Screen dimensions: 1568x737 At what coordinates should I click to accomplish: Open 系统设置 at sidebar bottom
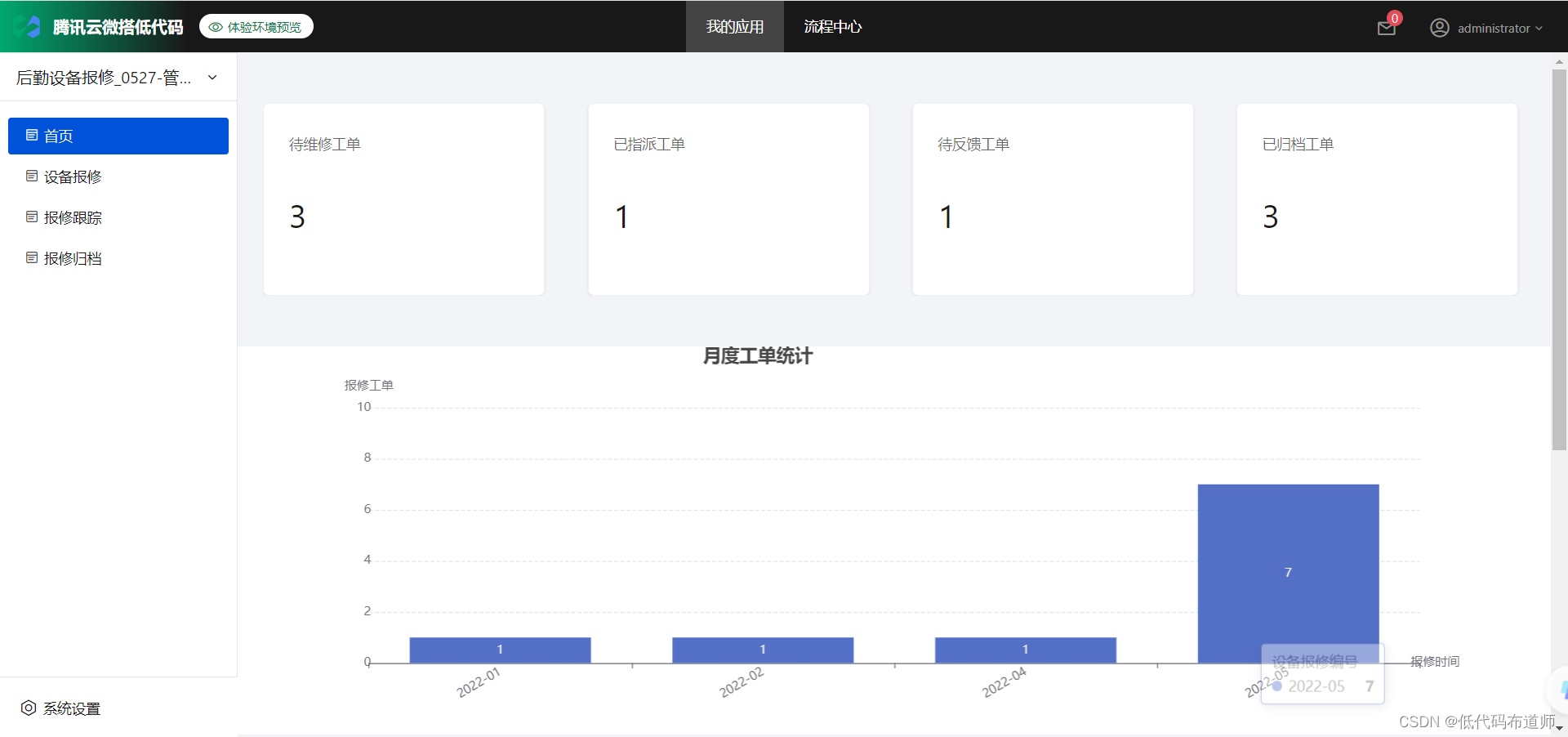click(x=61, y=708)
